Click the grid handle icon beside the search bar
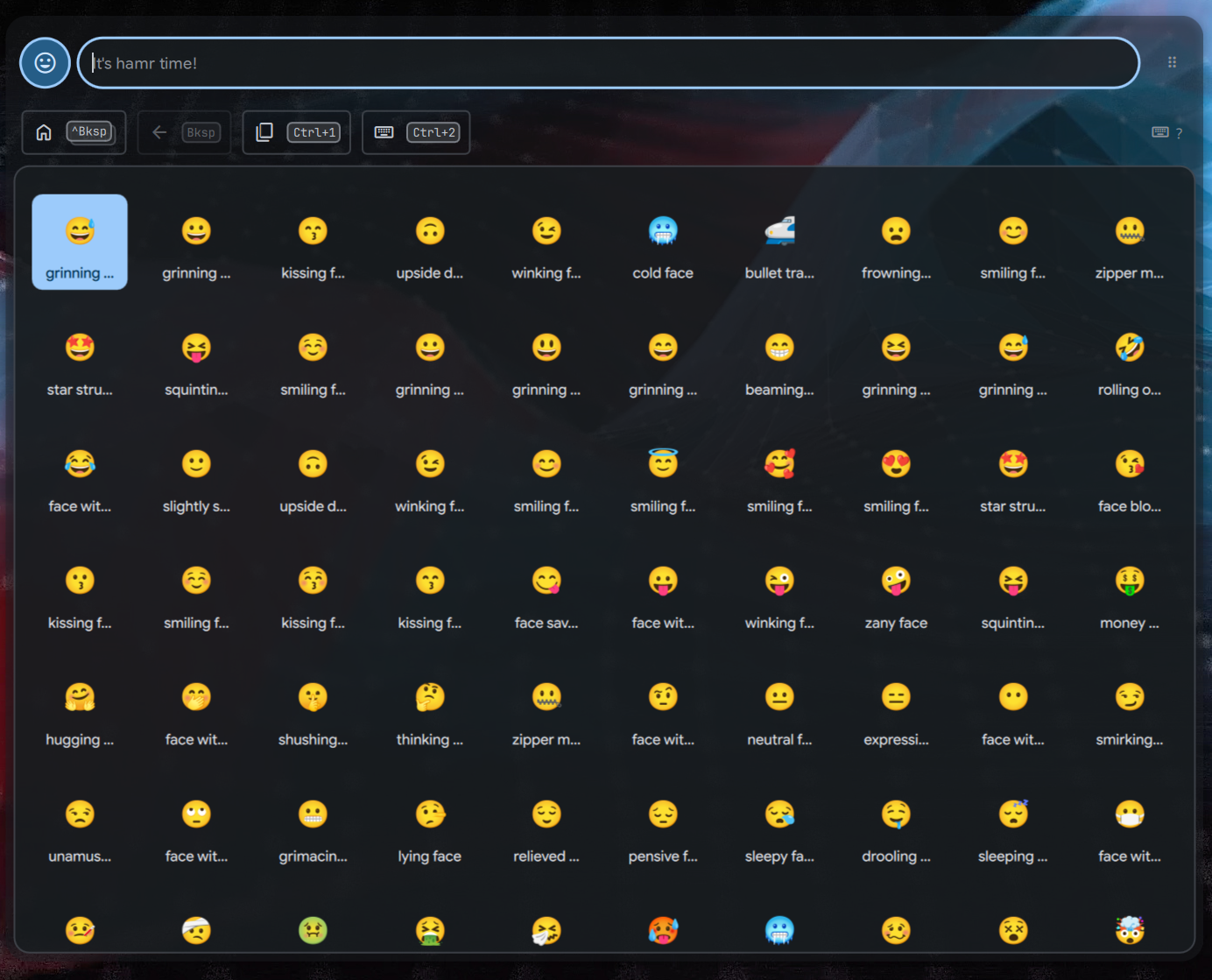This screenshot has height=980, width=1212. point(1172,62)
